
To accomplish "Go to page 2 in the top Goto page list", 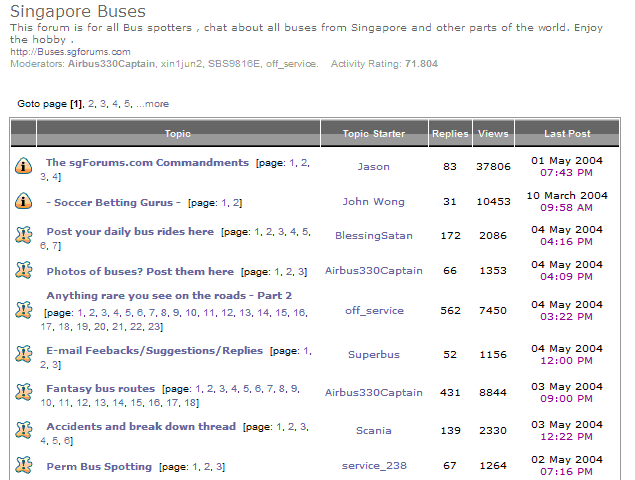I will pos(91,103).
